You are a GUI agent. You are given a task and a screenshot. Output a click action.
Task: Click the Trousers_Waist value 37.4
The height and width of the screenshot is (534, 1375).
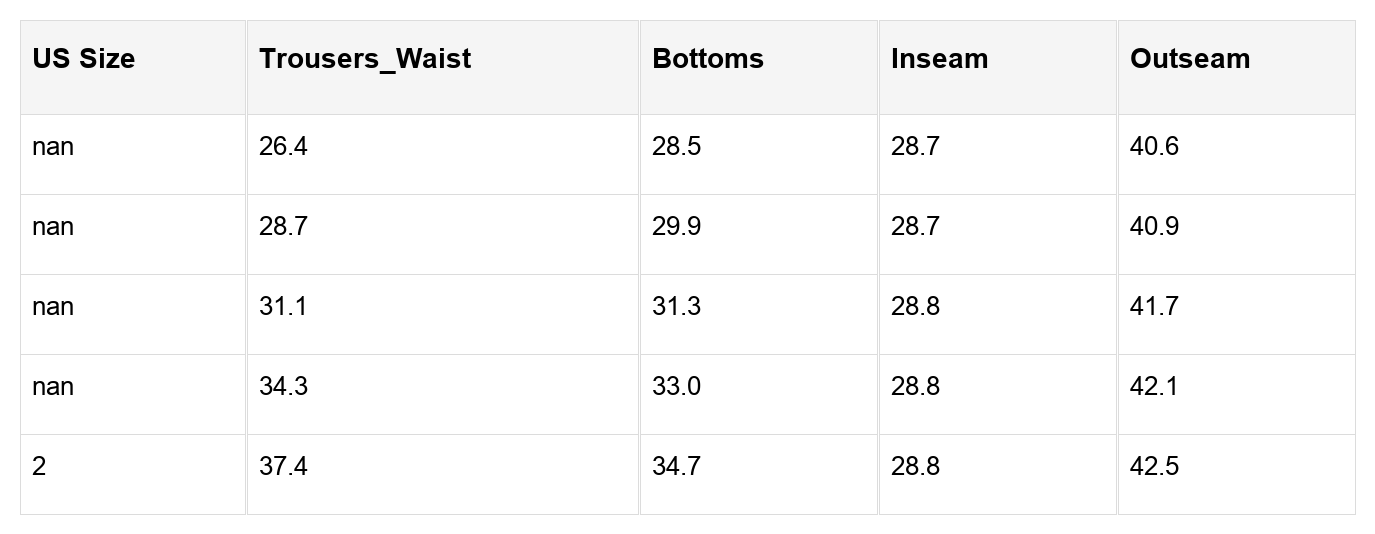tap(284, 467)
